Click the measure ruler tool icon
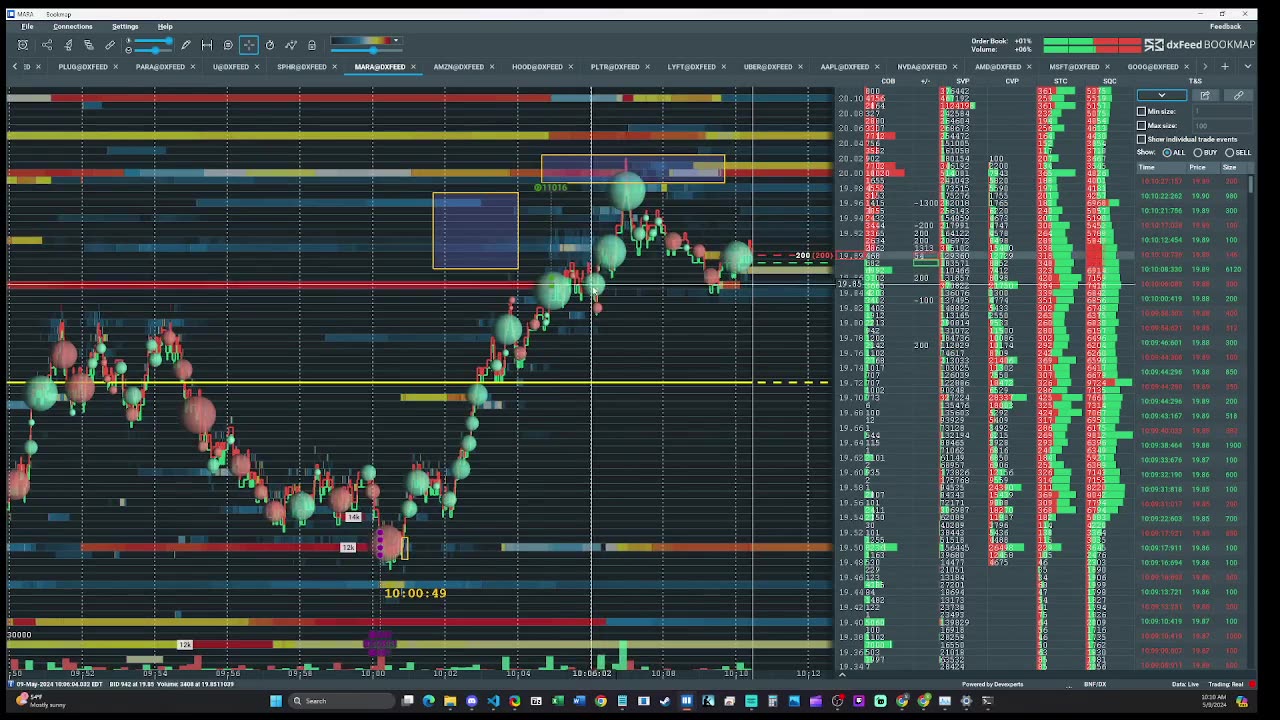Image resolution: width=1280 pixels, height=720 pixels. 207,45
